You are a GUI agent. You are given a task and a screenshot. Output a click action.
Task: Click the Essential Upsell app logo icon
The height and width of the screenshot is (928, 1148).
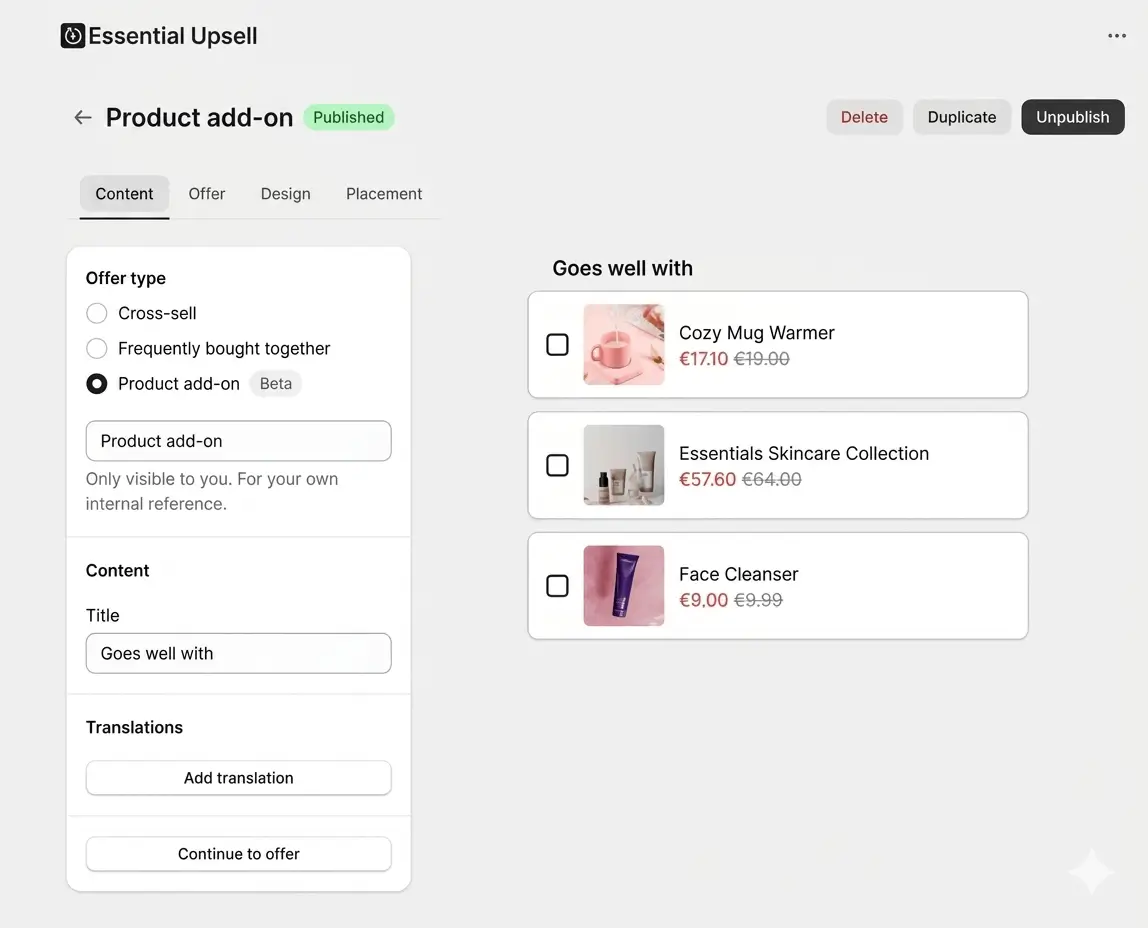[x=72, y=36]
